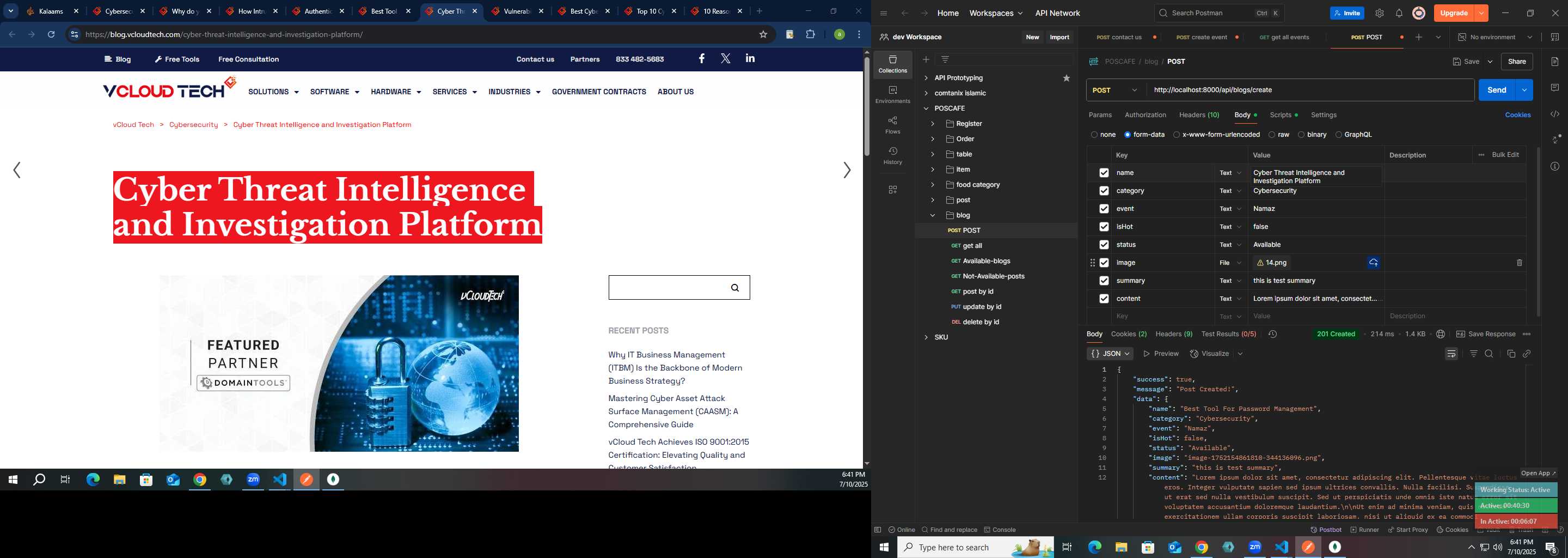The image size is (1568, 558).
Task: Open the documentation icon in right sidebar
Action: click(1554, 62)
